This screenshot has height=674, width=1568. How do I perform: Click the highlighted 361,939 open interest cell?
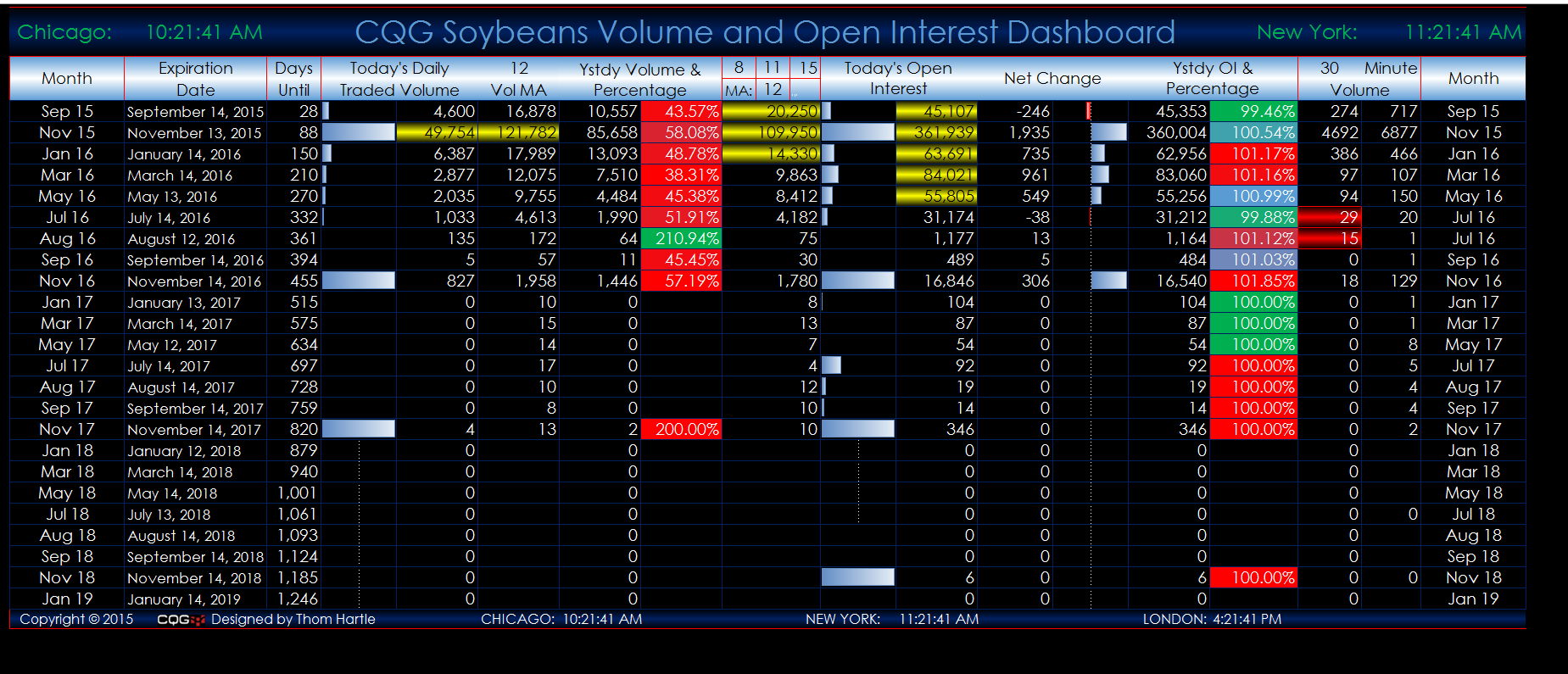point(936,132)
